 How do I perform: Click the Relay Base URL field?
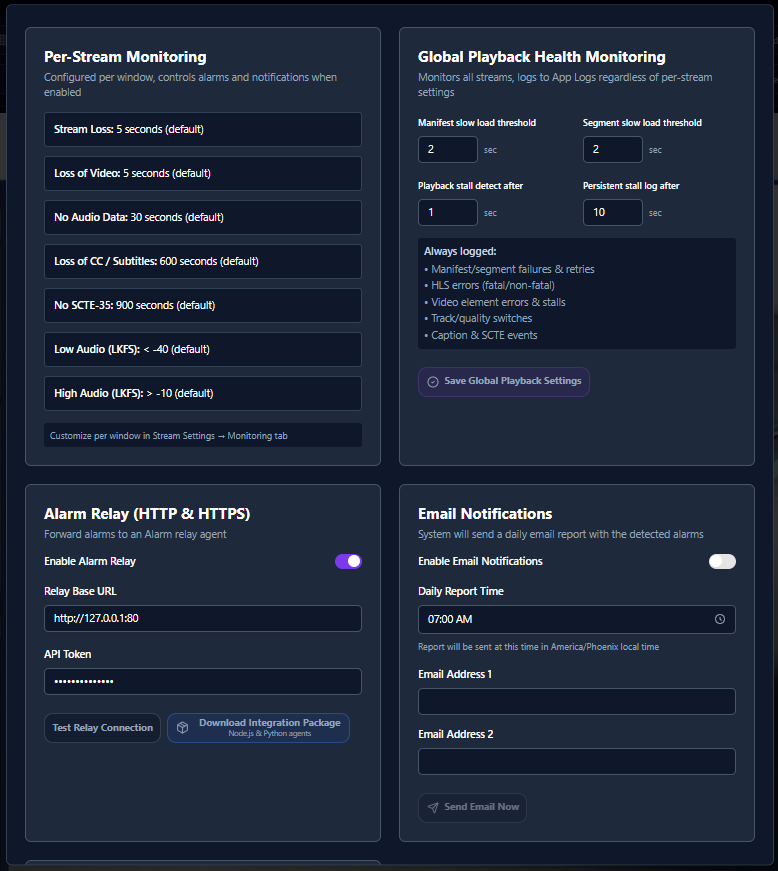203,619
